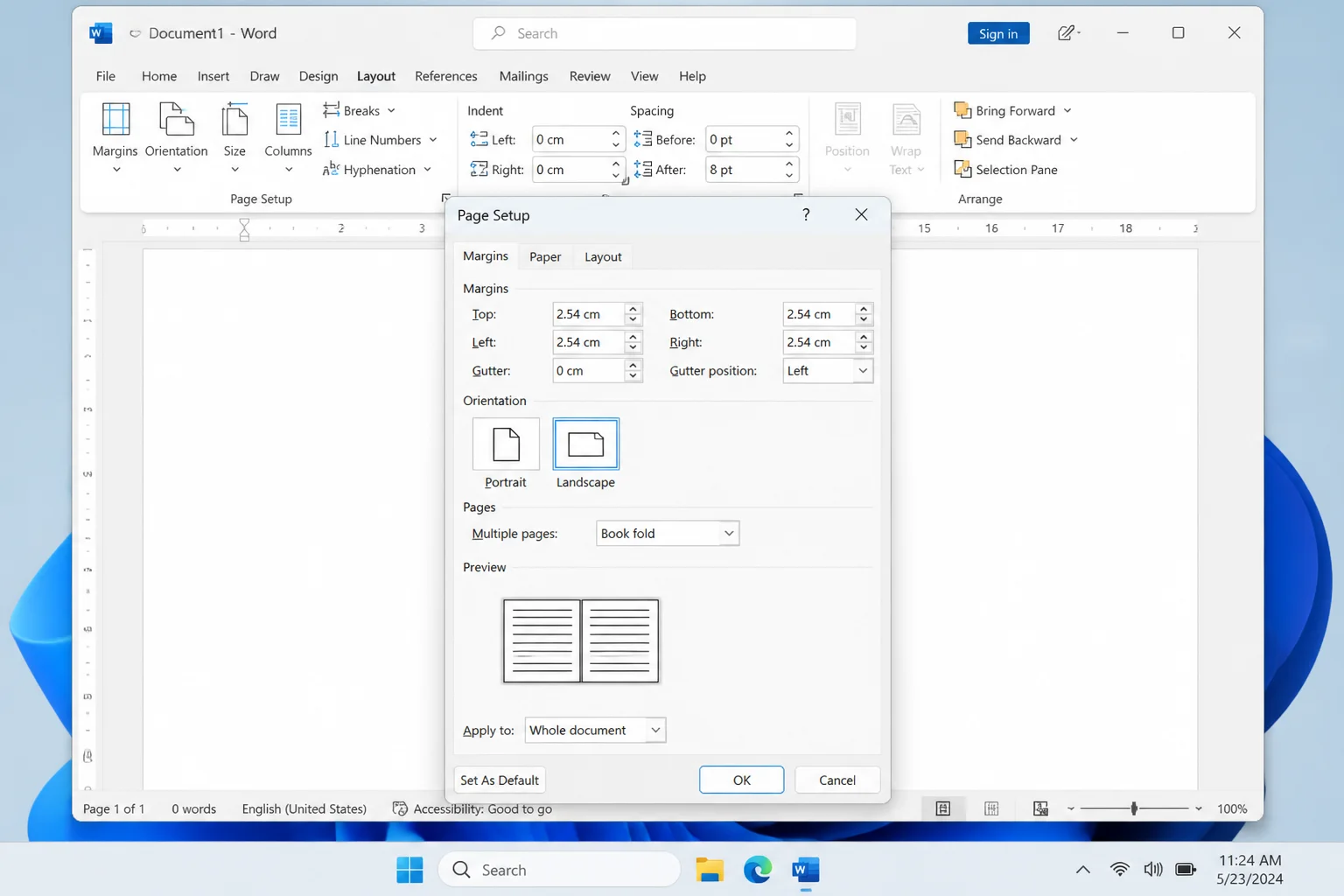Switch to Web Layout view

(x=1040, y=808)
